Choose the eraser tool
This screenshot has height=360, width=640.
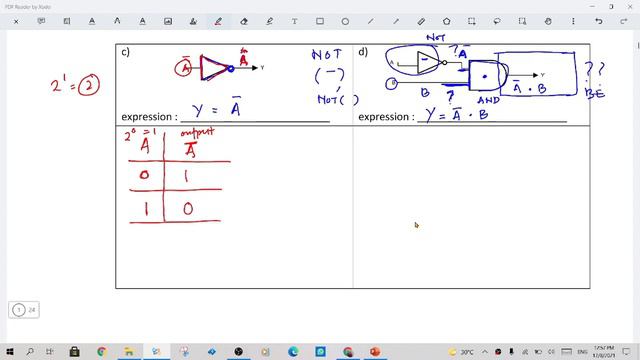(x=244, y=21)
